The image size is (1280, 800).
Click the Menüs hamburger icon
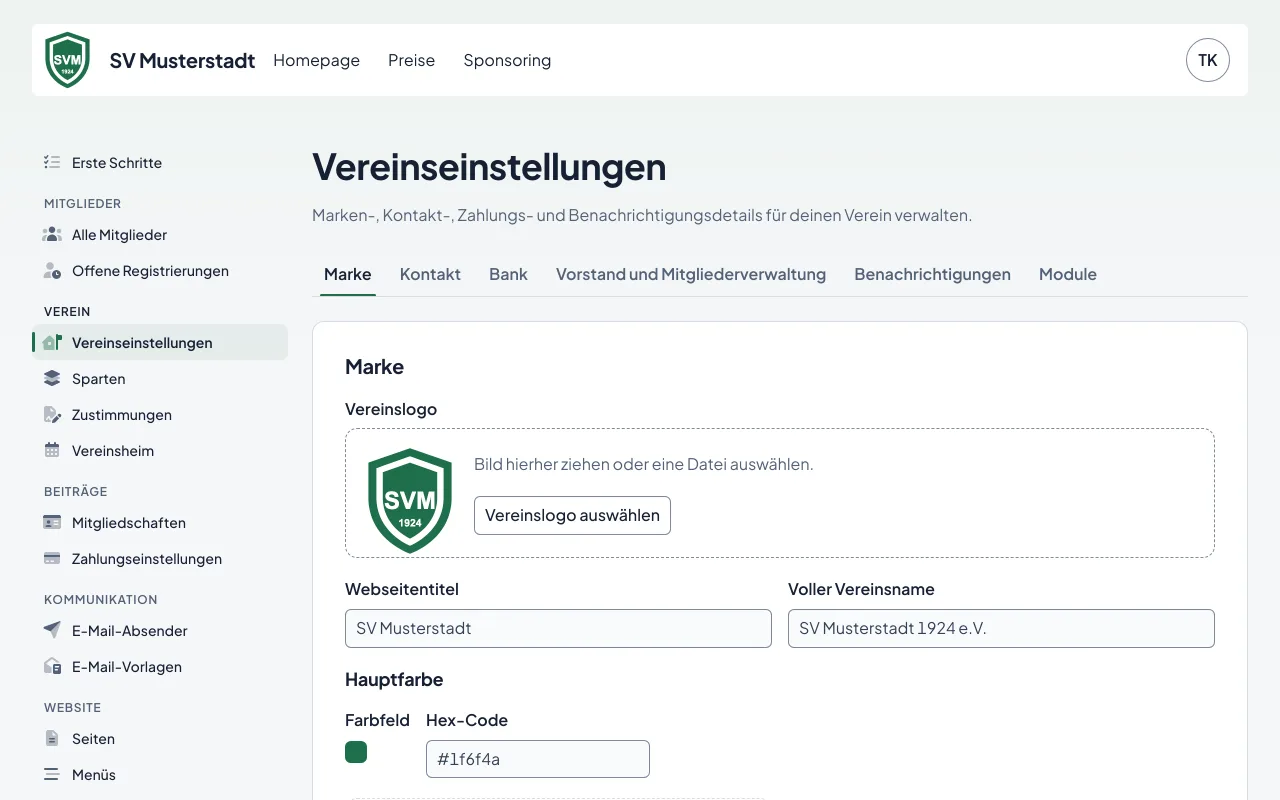(x=52, y=774)
